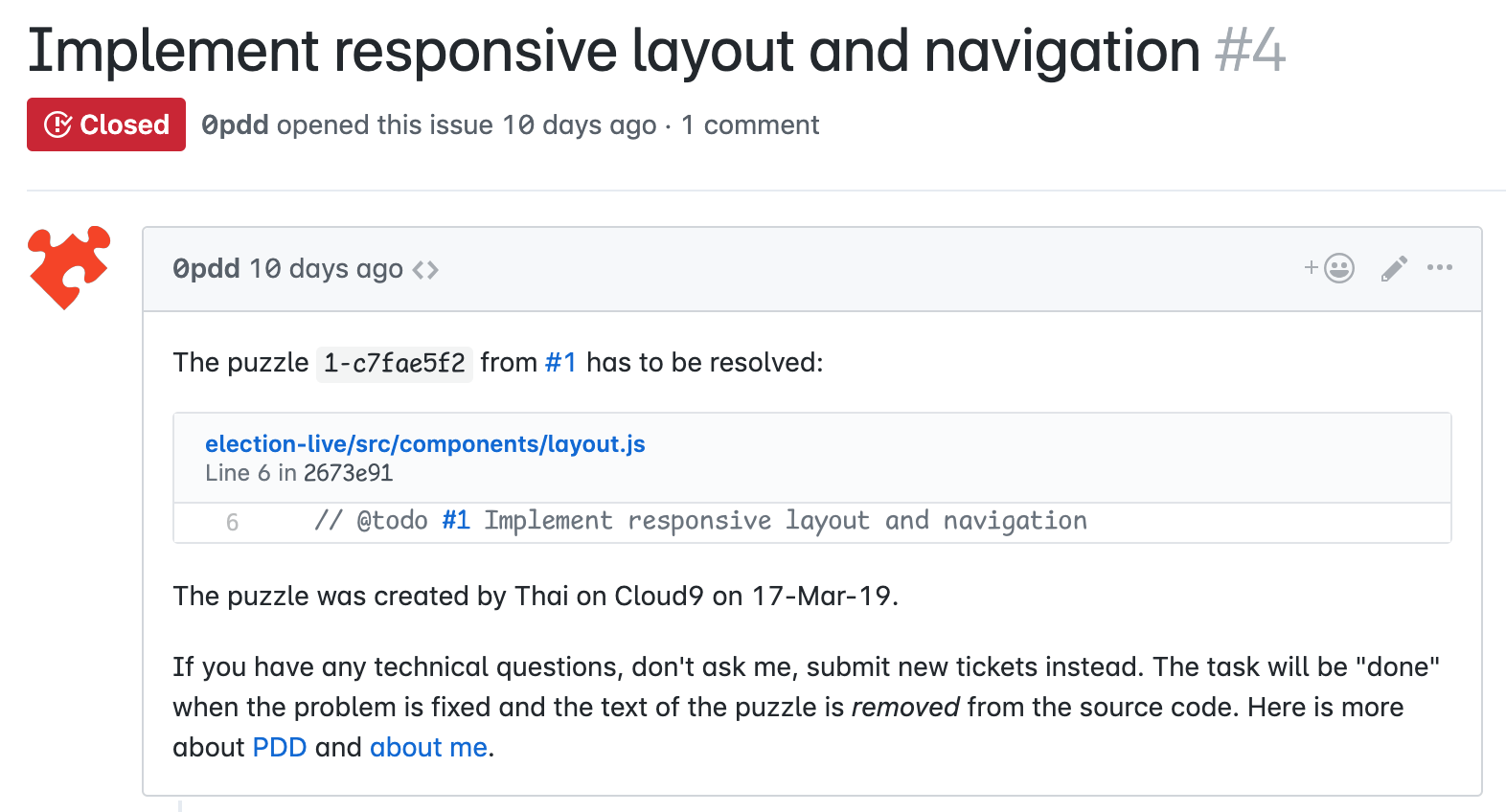Screen dimensions: 1506x812
Task: Click the pencil edit comment icon
Action: pyautogui.click(x=1394, y=268)
